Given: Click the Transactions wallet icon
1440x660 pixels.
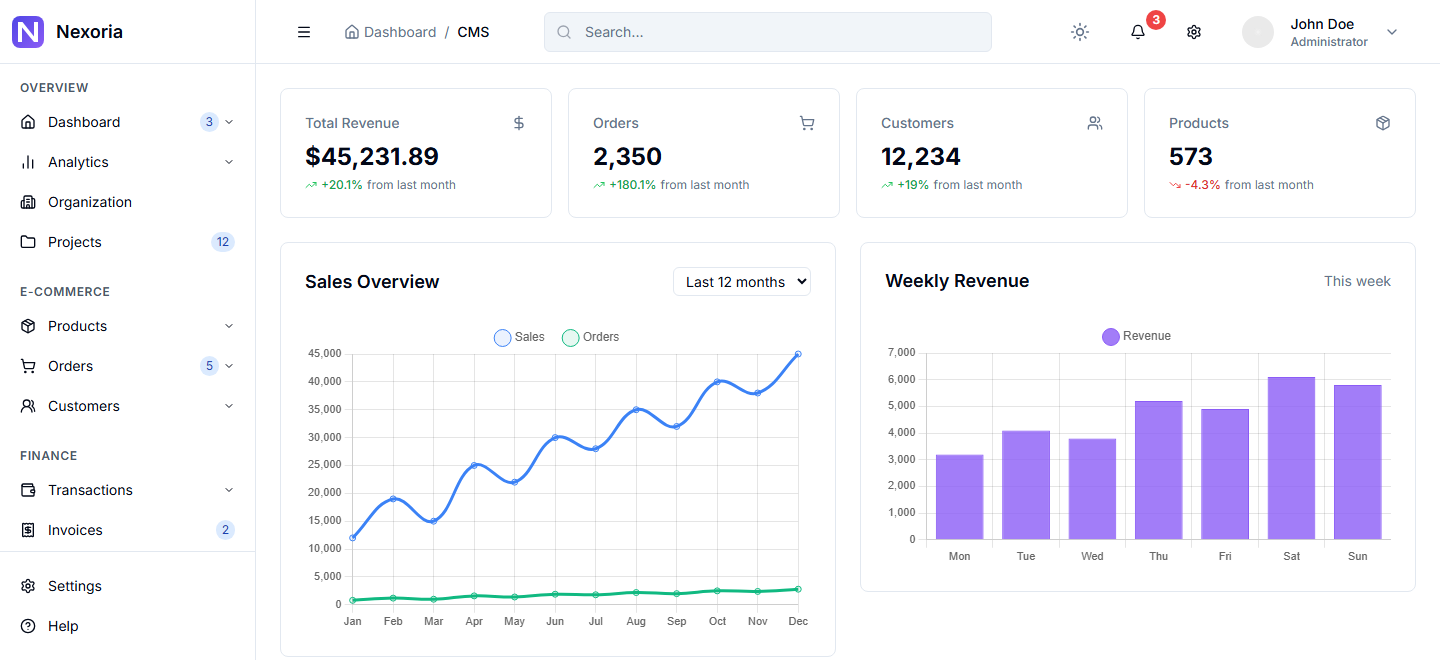Looking at the screenshot, I should coord(28,490).
